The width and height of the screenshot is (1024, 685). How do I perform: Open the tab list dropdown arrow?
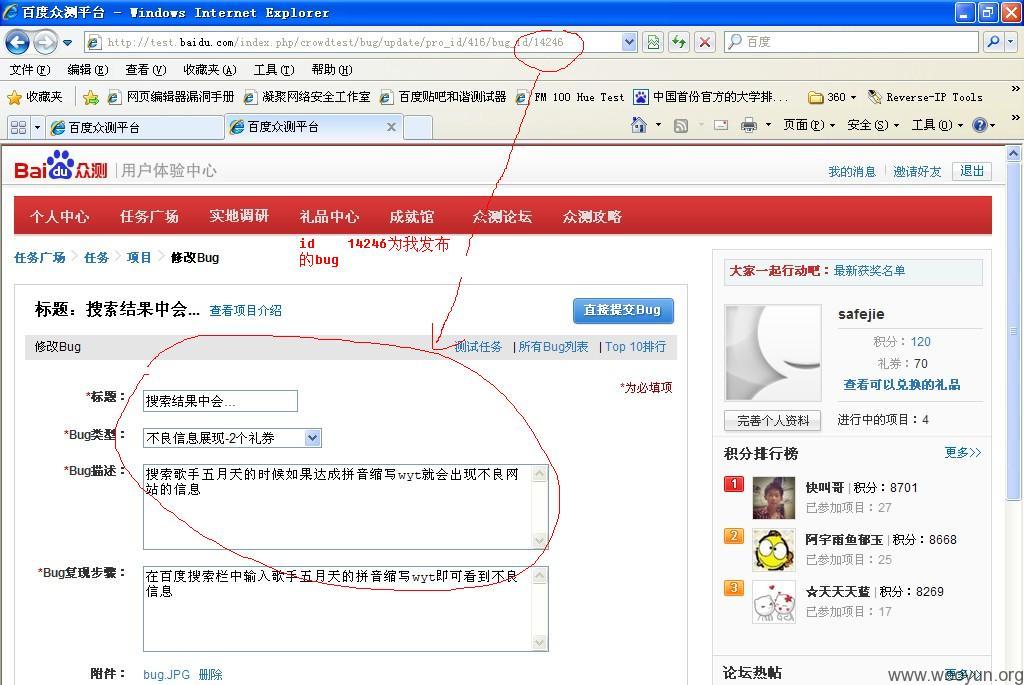point(37,127)
